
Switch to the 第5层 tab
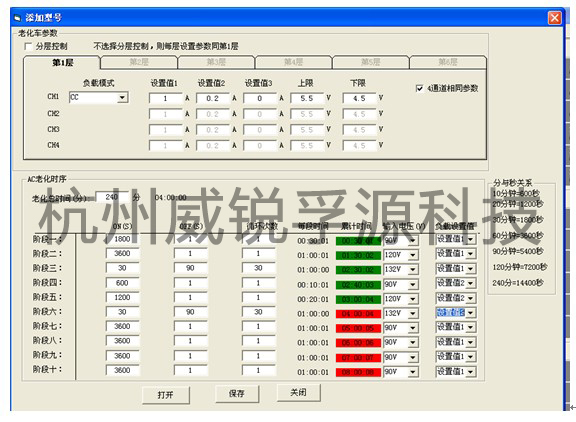point(370,62)
